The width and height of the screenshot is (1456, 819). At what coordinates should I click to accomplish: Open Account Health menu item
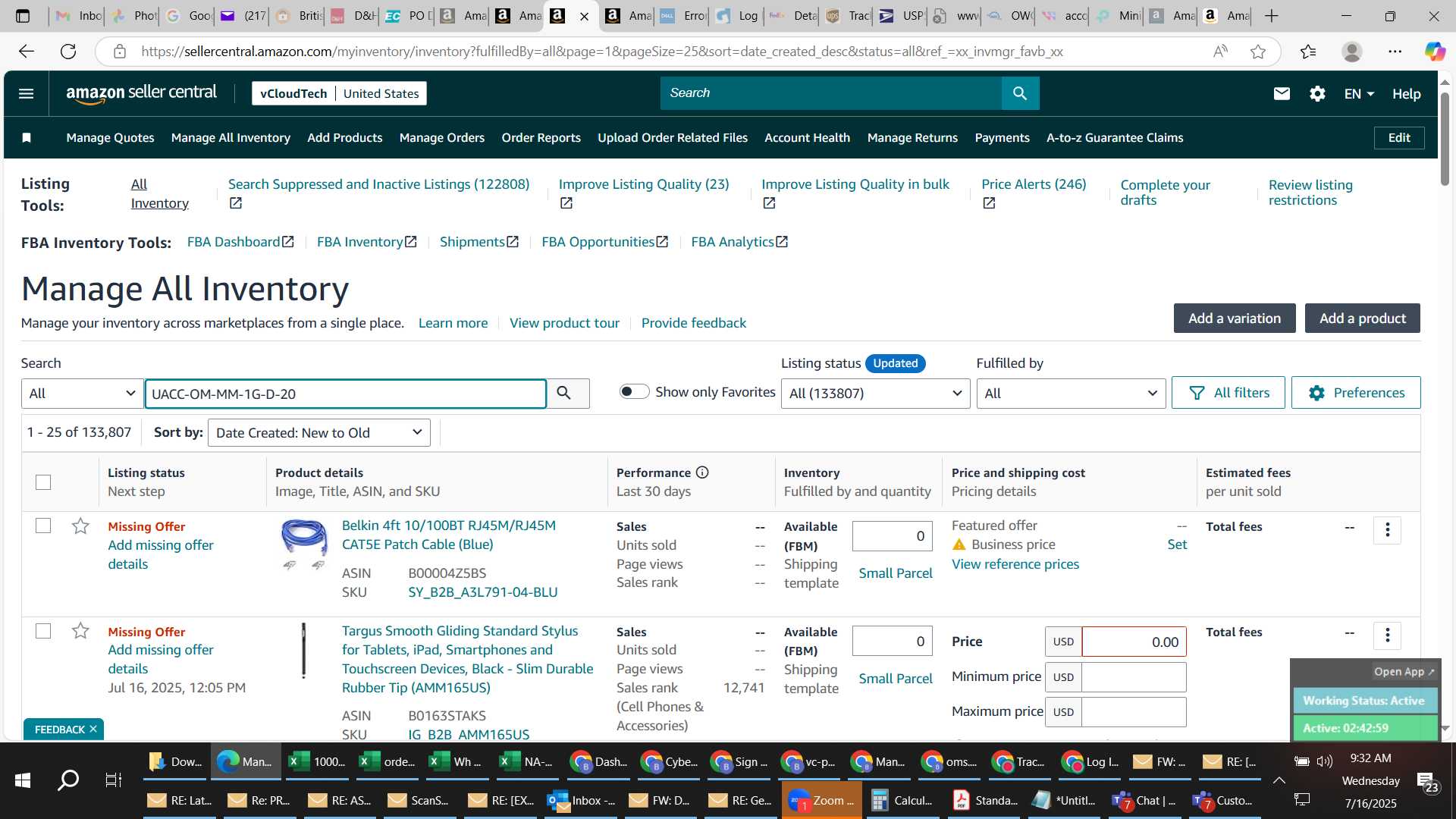pyautogui.click(x=807, y=137)
